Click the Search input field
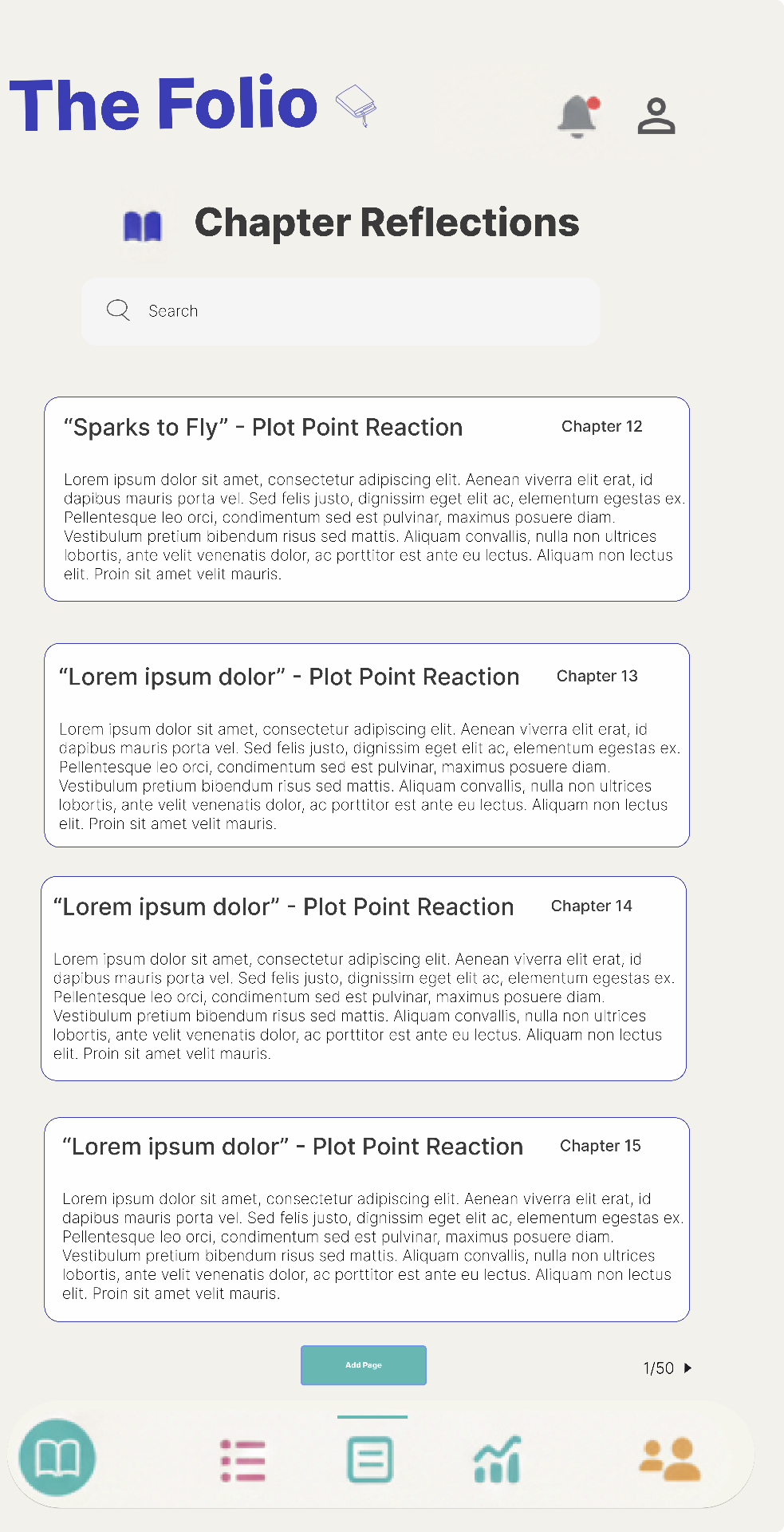The height and width of the screenshot is (1532, 784). coord(341,311)
